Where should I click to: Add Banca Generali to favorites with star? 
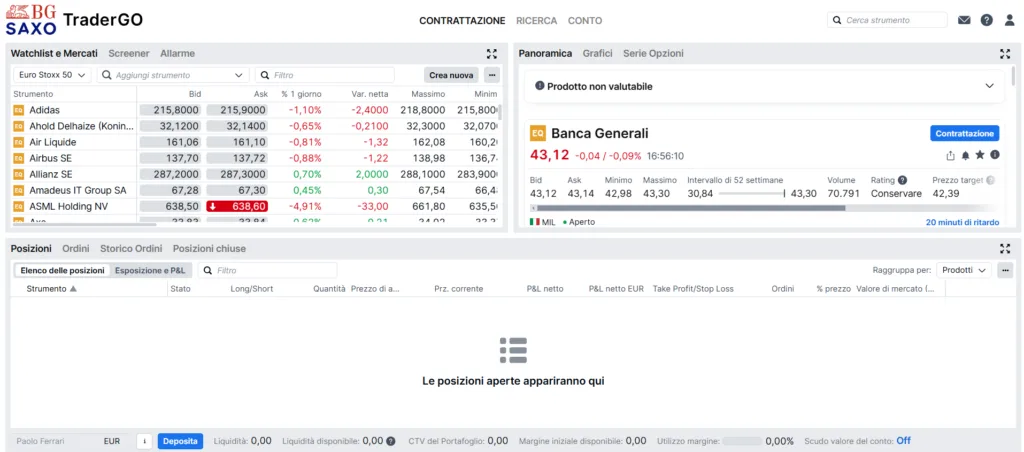pos(980,155)
